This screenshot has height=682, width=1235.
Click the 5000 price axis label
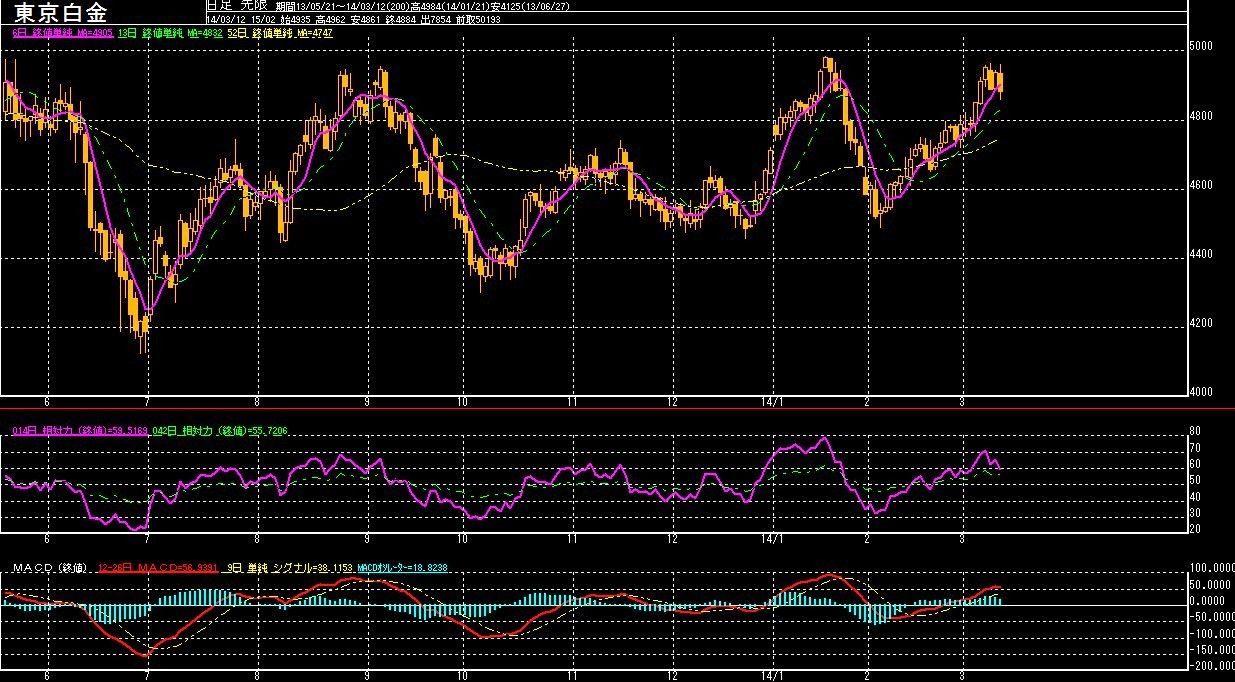[1200, 47]
